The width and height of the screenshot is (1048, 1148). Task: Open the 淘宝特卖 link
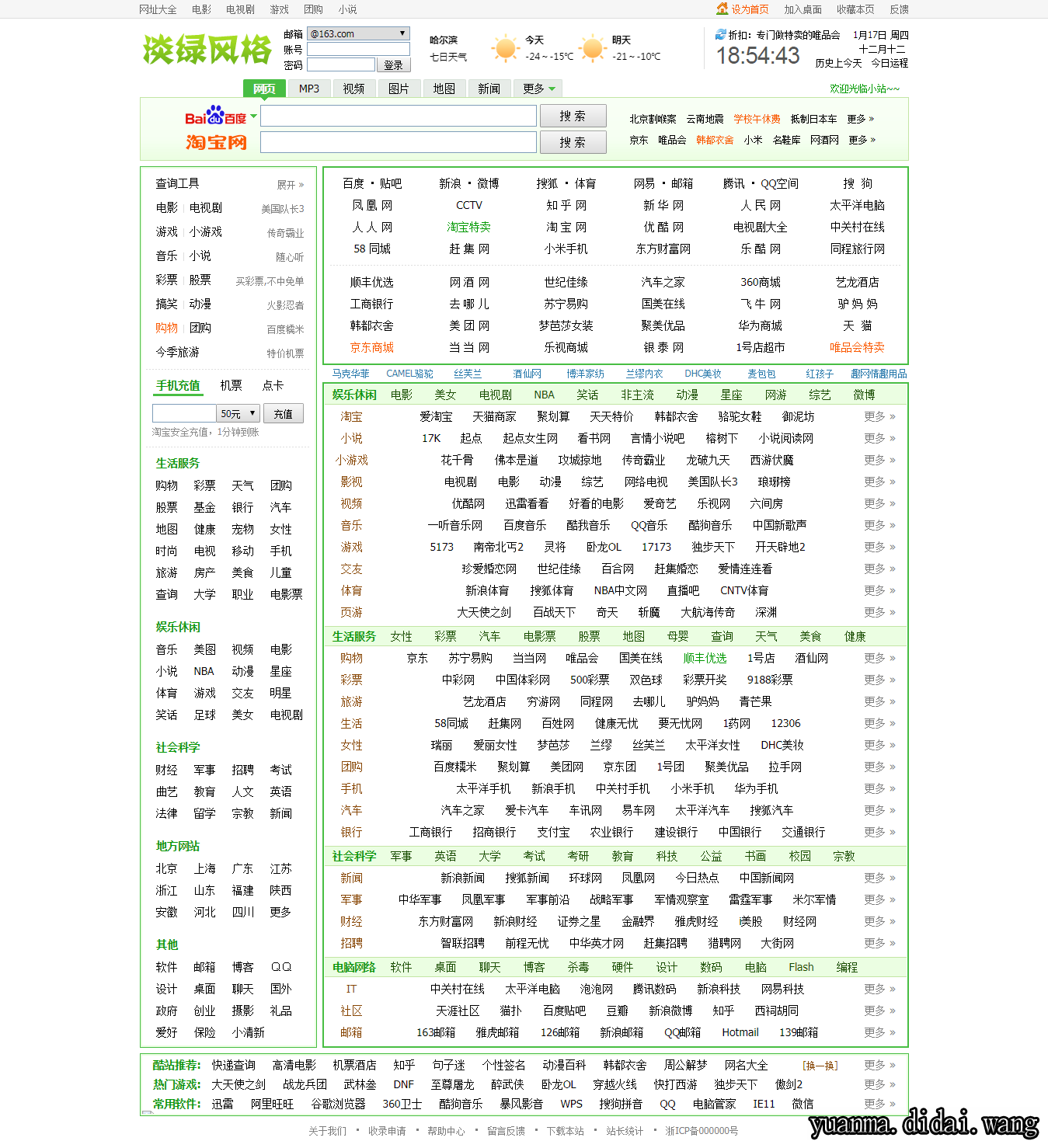[x=469, y=227]
